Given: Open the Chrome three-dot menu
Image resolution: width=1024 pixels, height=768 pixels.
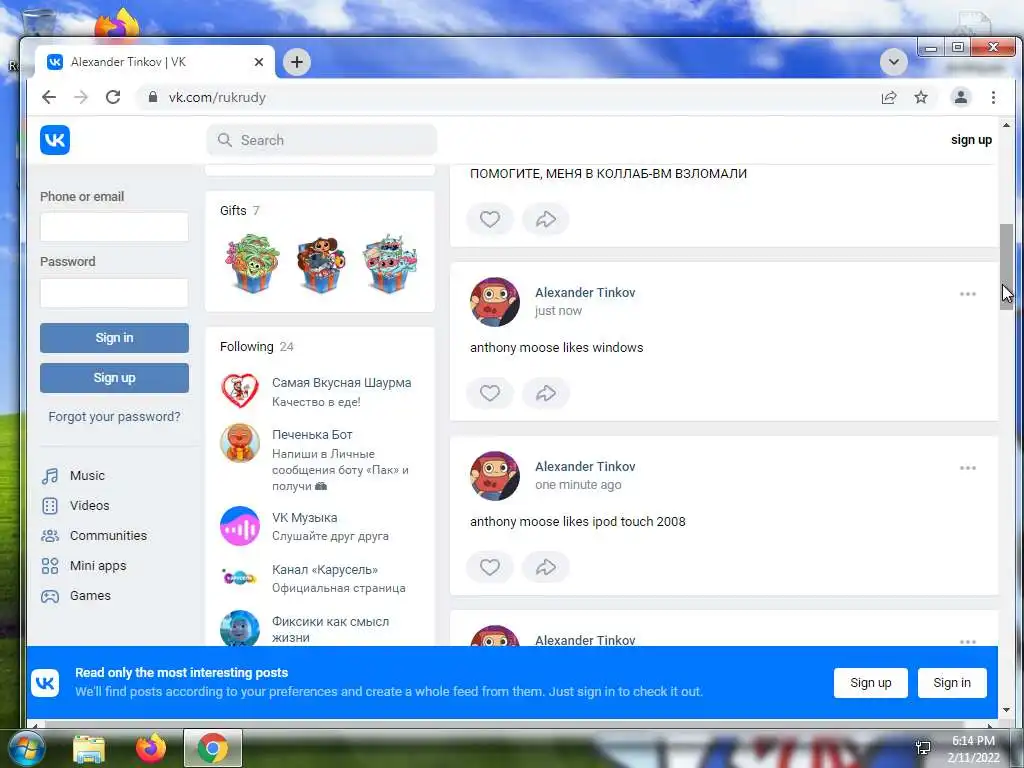Looking at the screenshot, I should 993,97.
